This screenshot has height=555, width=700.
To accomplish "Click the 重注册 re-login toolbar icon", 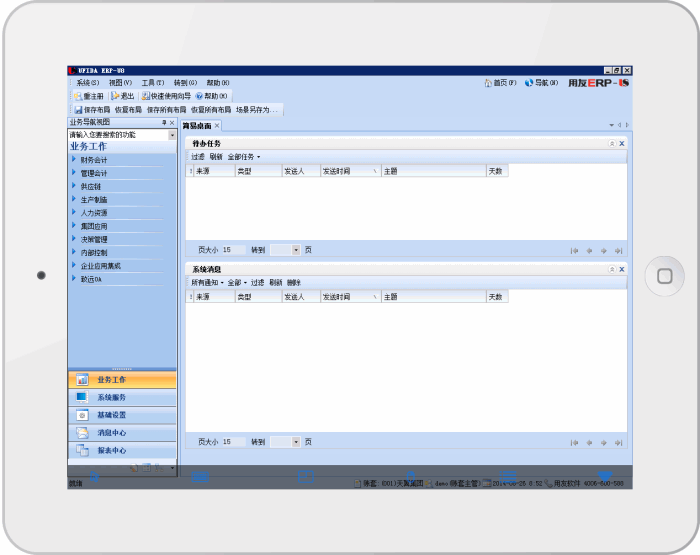I will (77, 96).
